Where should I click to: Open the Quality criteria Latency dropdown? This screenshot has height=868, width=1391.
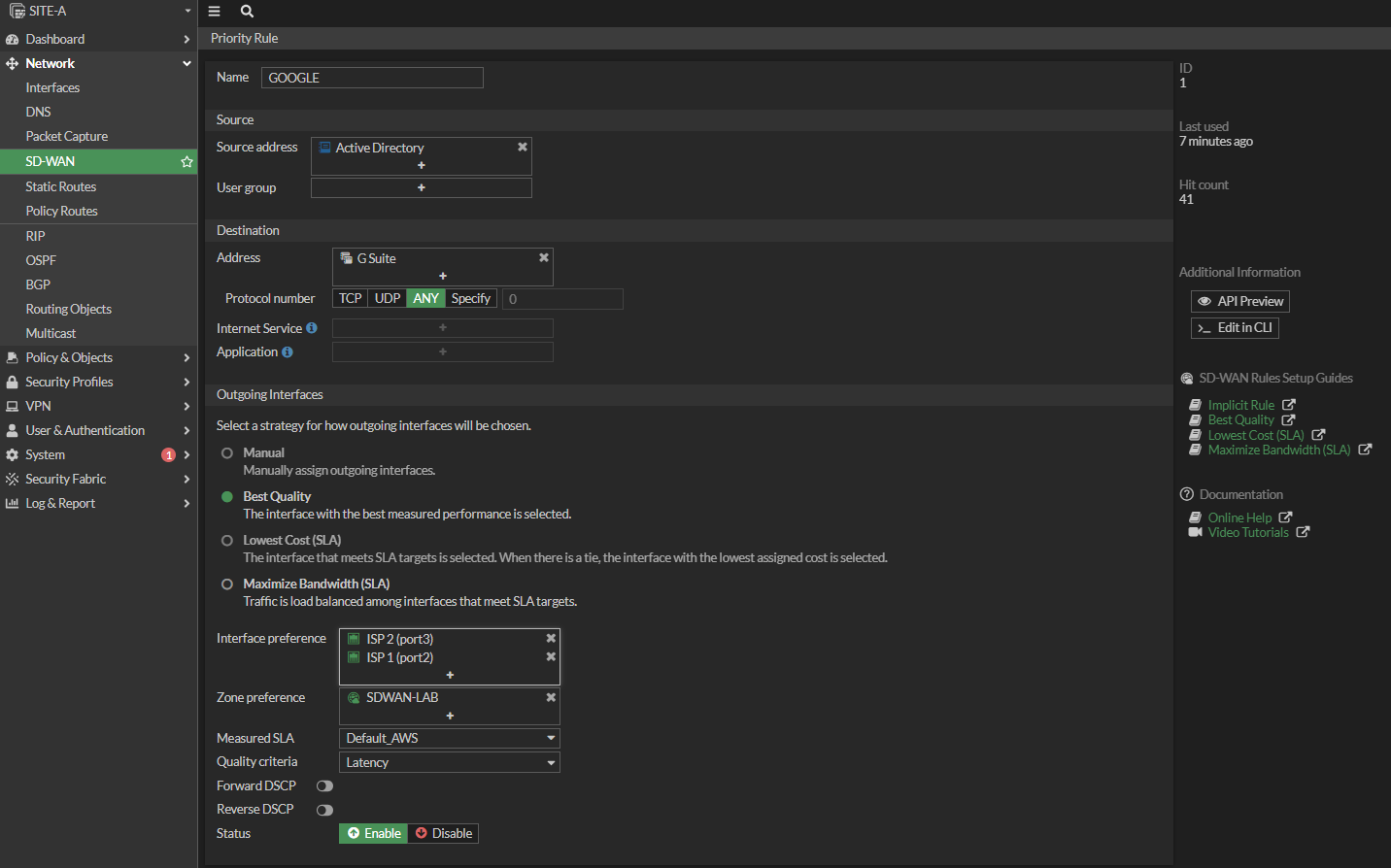tap(449, 763)
